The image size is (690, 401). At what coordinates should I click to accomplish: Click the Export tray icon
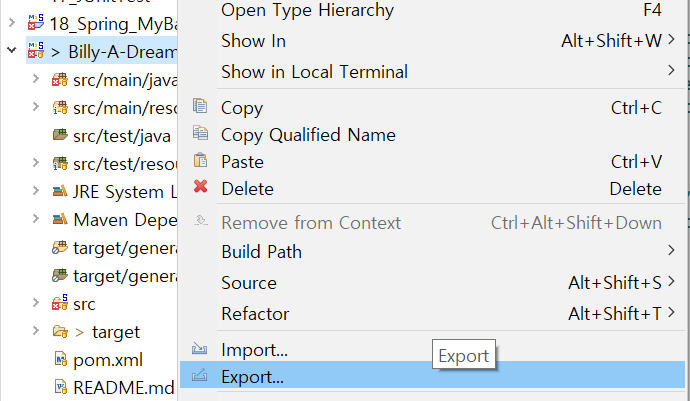pos(199,375)
